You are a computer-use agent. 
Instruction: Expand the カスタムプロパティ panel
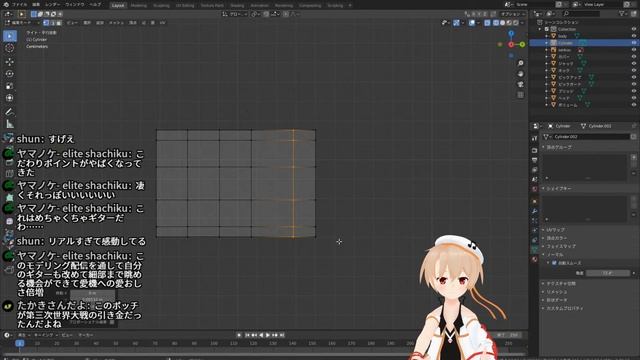tap(543, 308)
